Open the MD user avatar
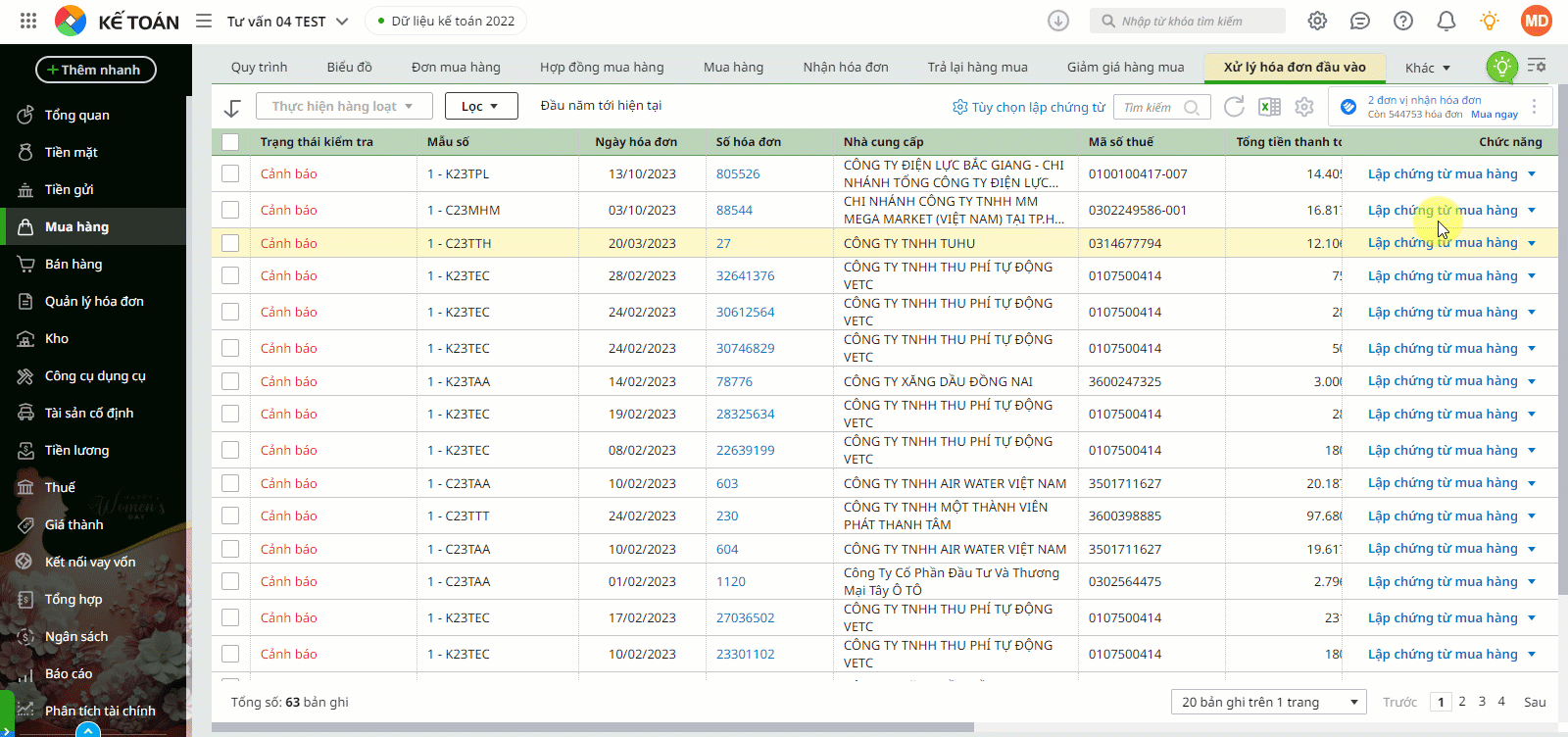 tap(1537, 21)
